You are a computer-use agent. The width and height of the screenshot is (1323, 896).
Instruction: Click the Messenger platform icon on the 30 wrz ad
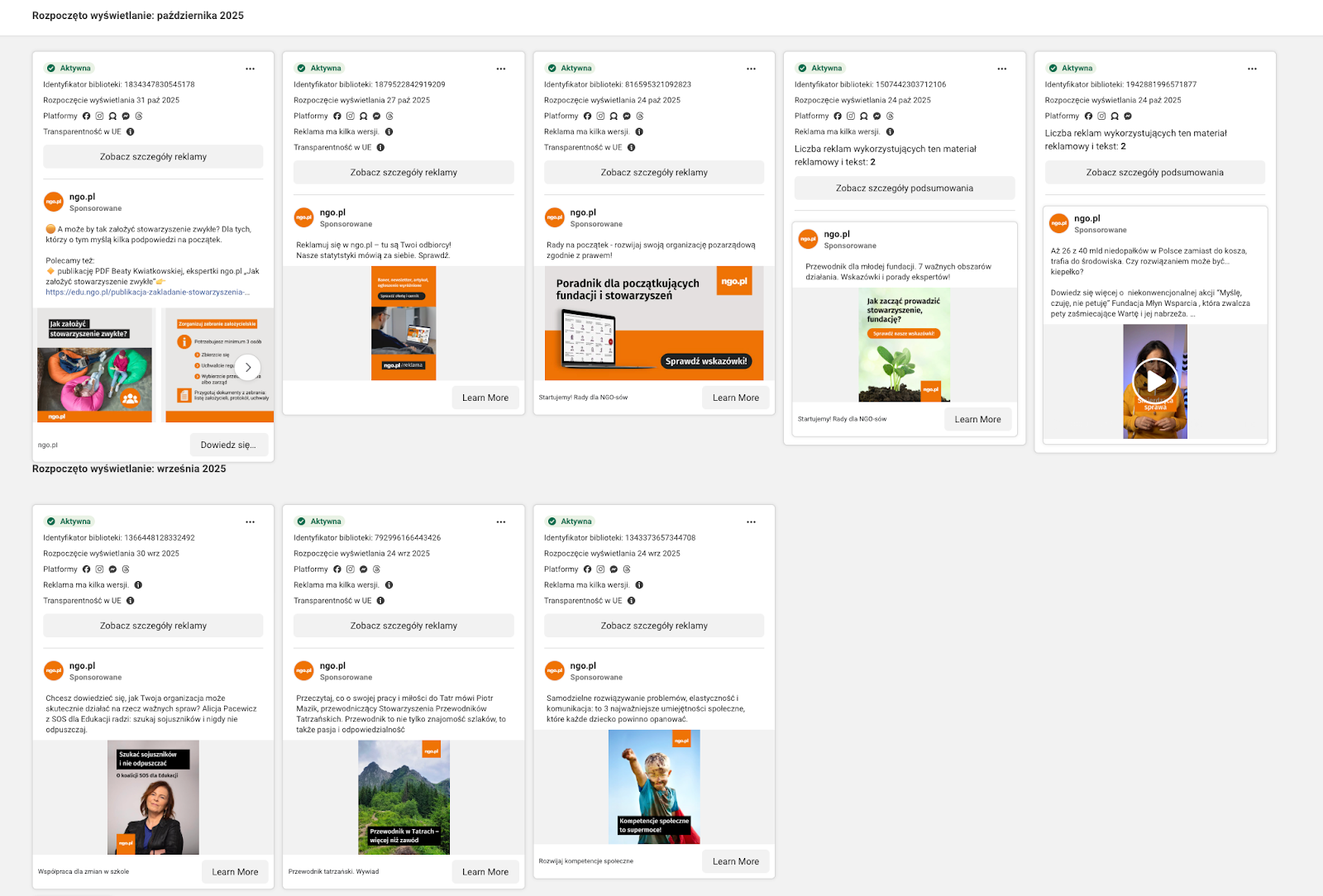112,570
